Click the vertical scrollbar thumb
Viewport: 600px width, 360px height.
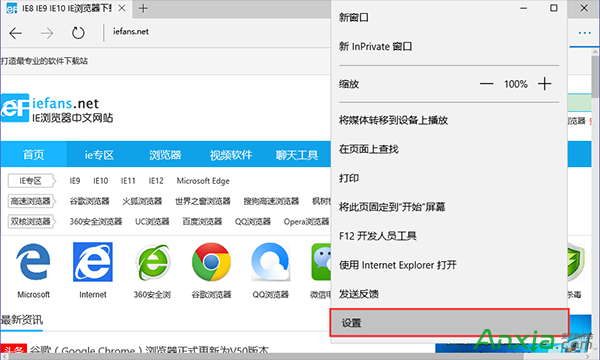click(595, 77)
